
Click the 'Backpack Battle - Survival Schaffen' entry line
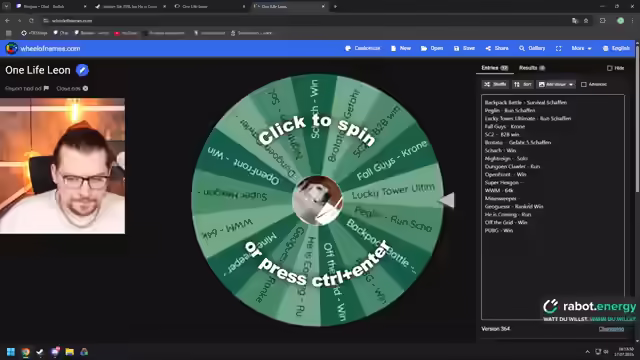click(x=525, y=102)
